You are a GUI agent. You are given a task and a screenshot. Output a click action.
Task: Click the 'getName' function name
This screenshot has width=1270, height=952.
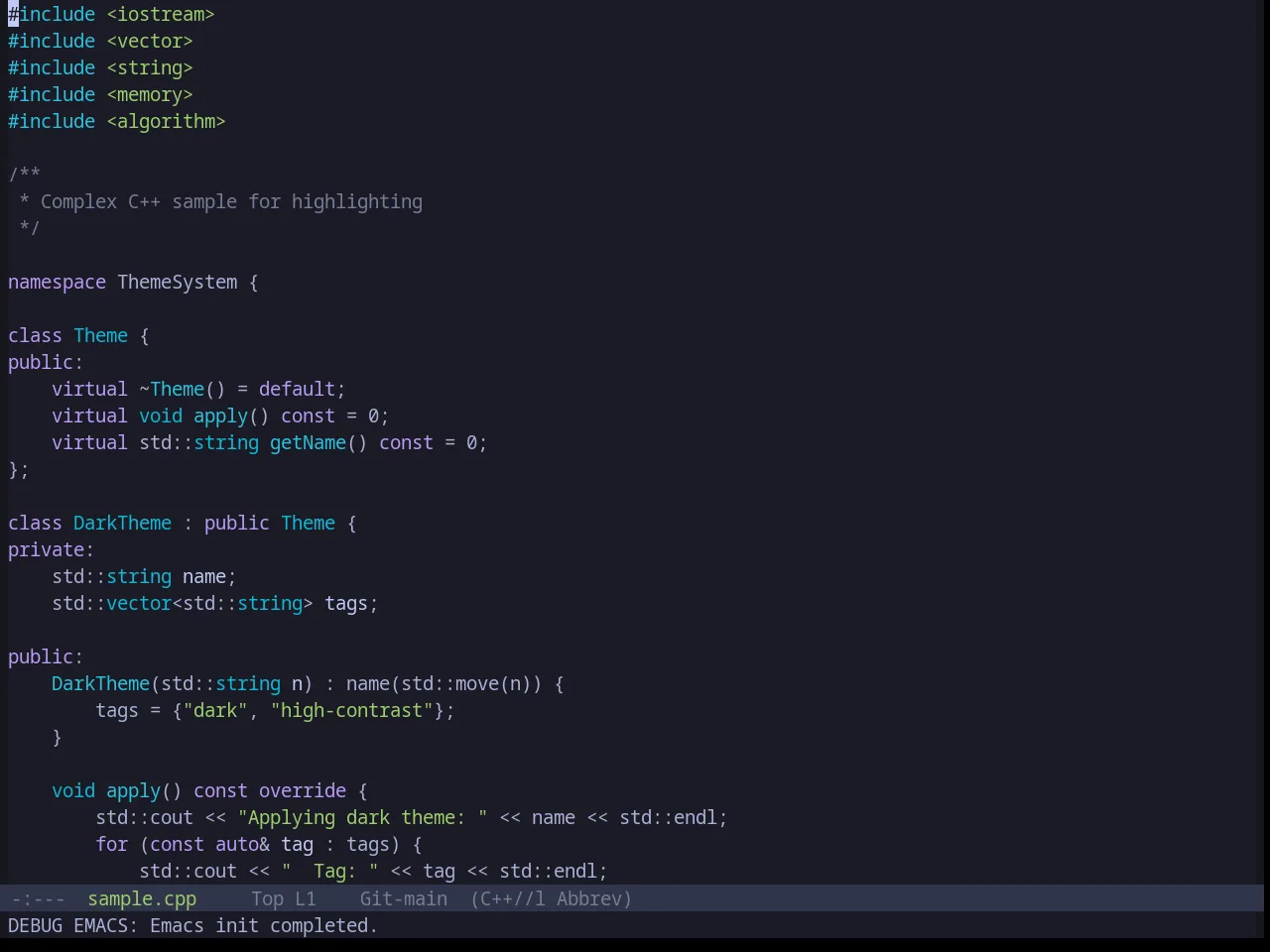[309, 442]
